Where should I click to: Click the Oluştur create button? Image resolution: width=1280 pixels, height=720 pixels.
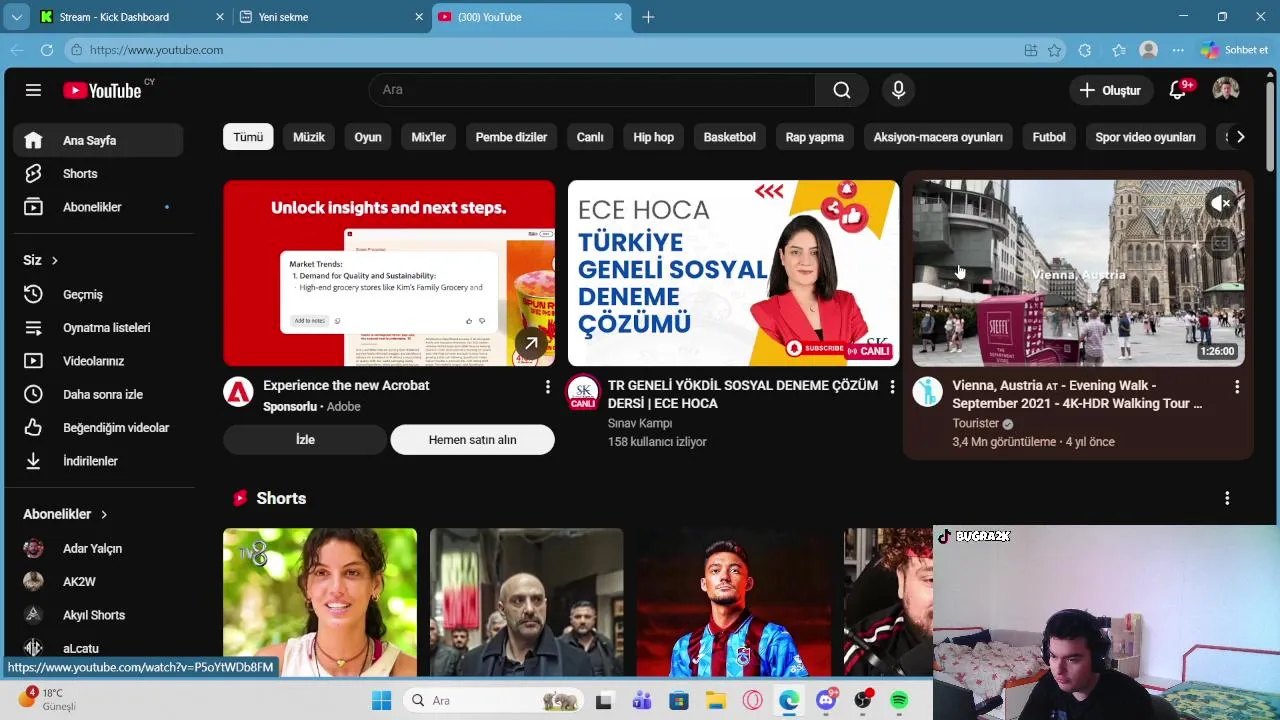(1110, 90)
